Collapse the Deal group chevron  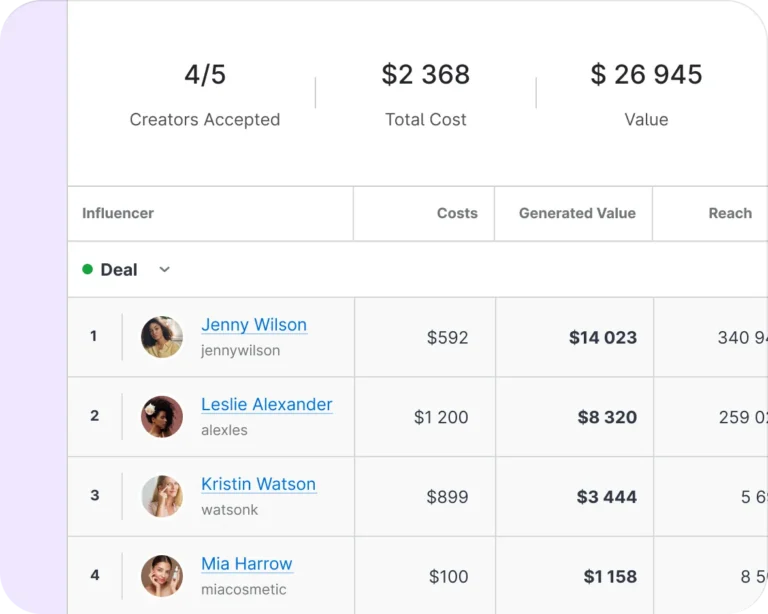(x=165, y=269)
